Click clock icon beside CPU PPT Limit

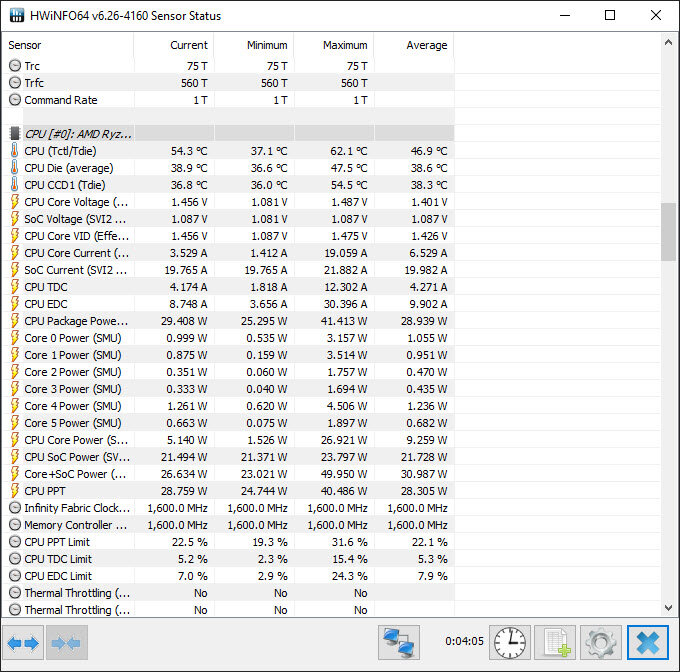[x=15, y=542]
